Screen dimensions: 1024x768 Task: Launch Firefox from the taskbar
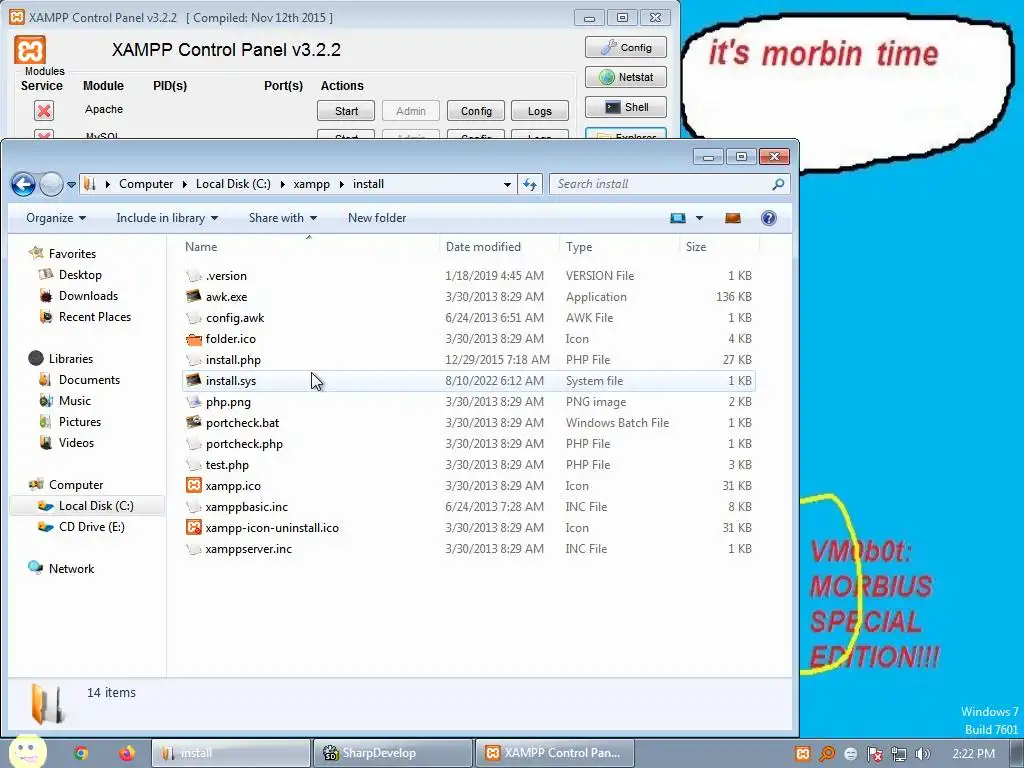[127, 753]
